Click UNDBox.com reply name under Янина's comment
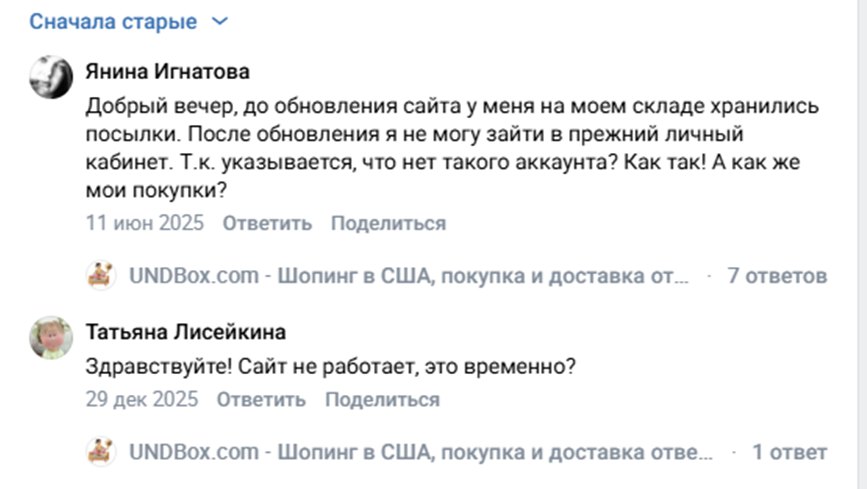The height and width of the screenshot is (489, 867). click(x=409, y=275)
